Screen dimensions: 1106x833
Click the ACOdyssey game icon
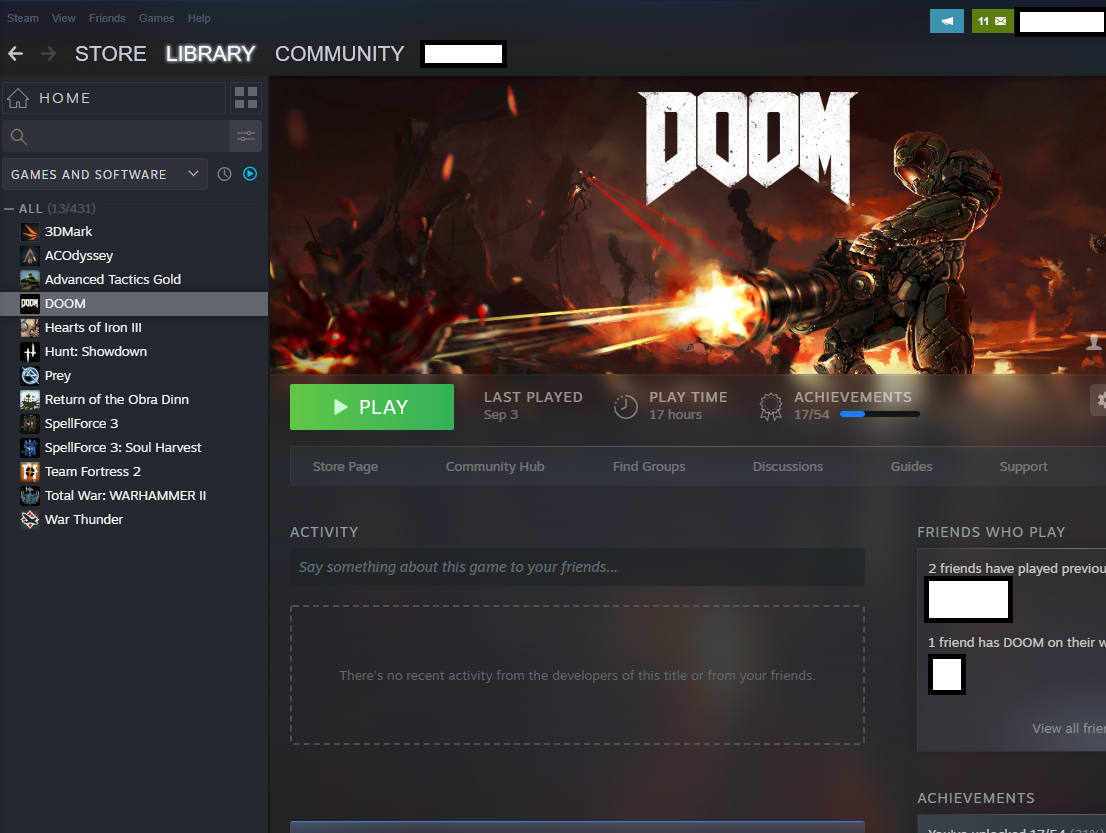pos(30,255)
